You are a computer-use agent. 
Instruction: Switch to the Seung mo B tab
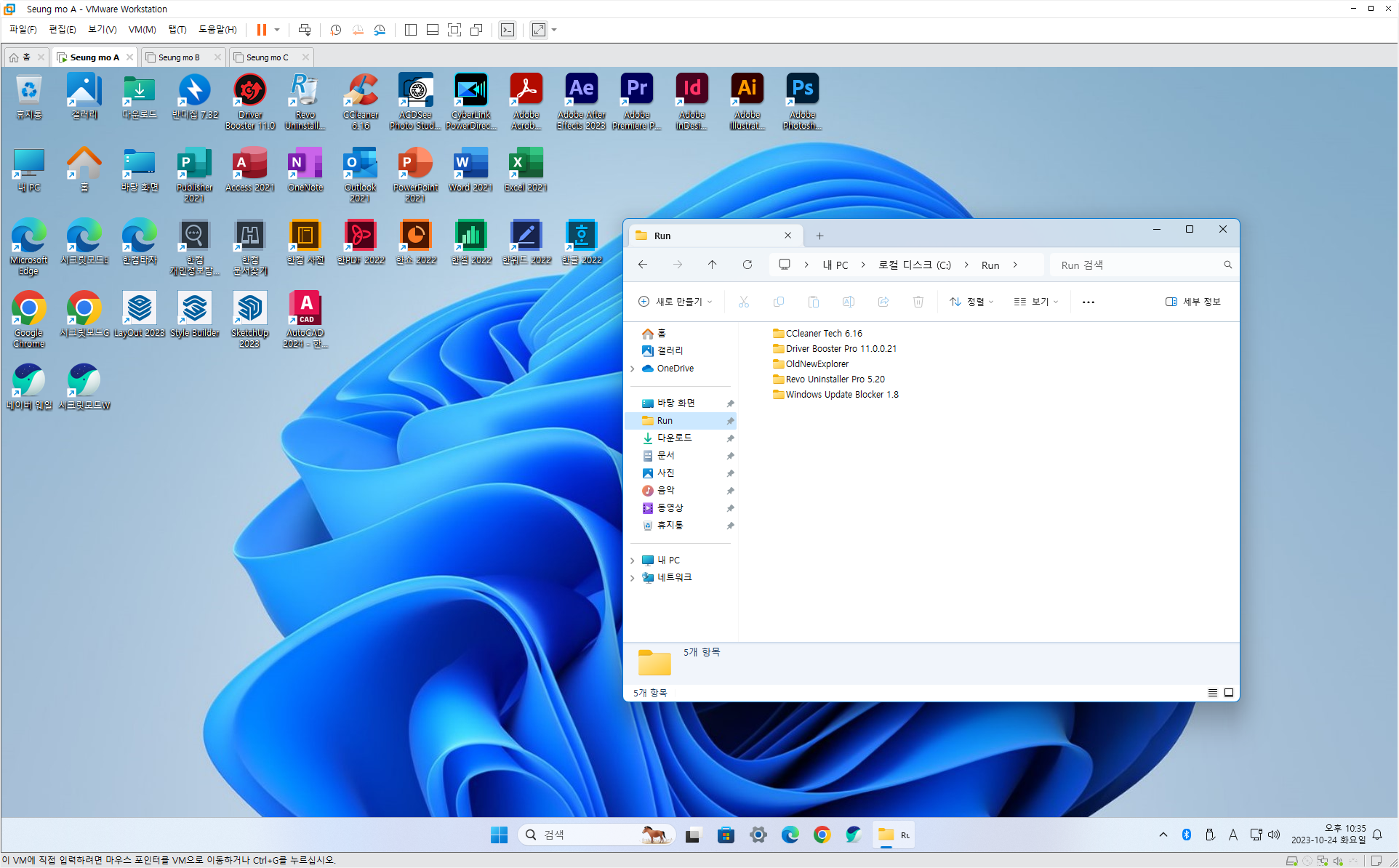(x=179, y=57)
